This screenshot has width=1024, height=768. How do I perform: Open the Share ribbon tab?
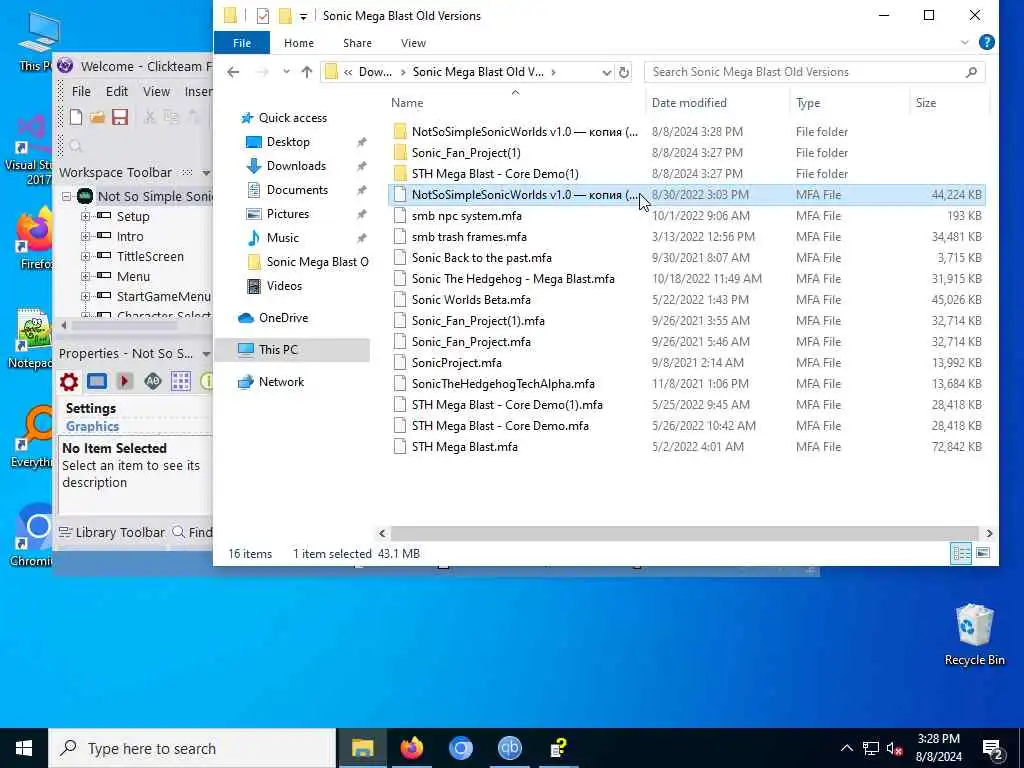[x=357, y=42]
